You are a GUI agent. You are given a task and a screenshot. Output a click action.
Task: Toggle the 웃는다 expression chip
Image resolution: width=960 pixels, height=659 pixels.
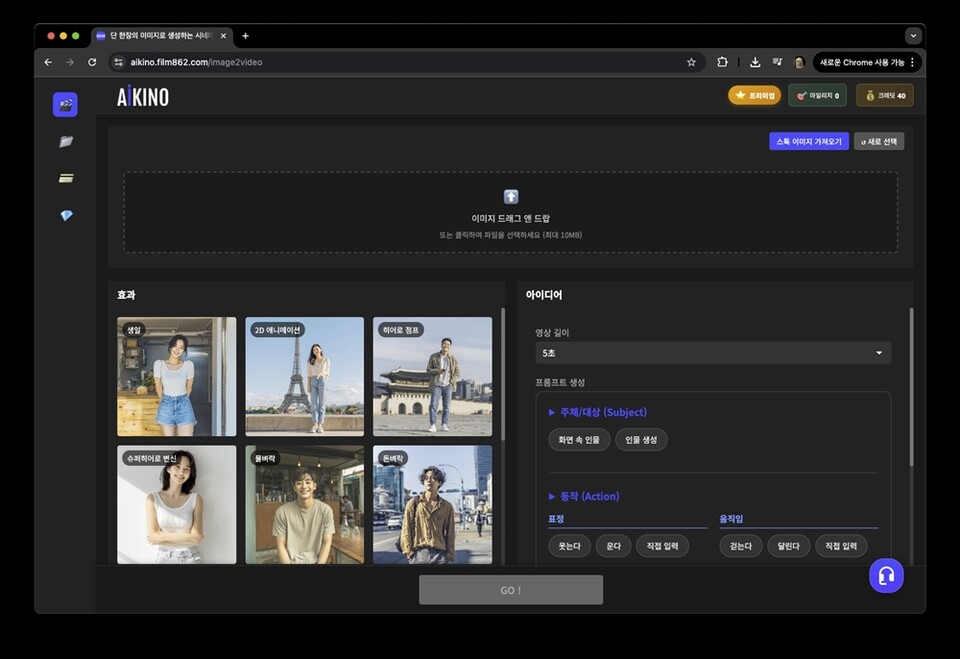pos(569,546)
